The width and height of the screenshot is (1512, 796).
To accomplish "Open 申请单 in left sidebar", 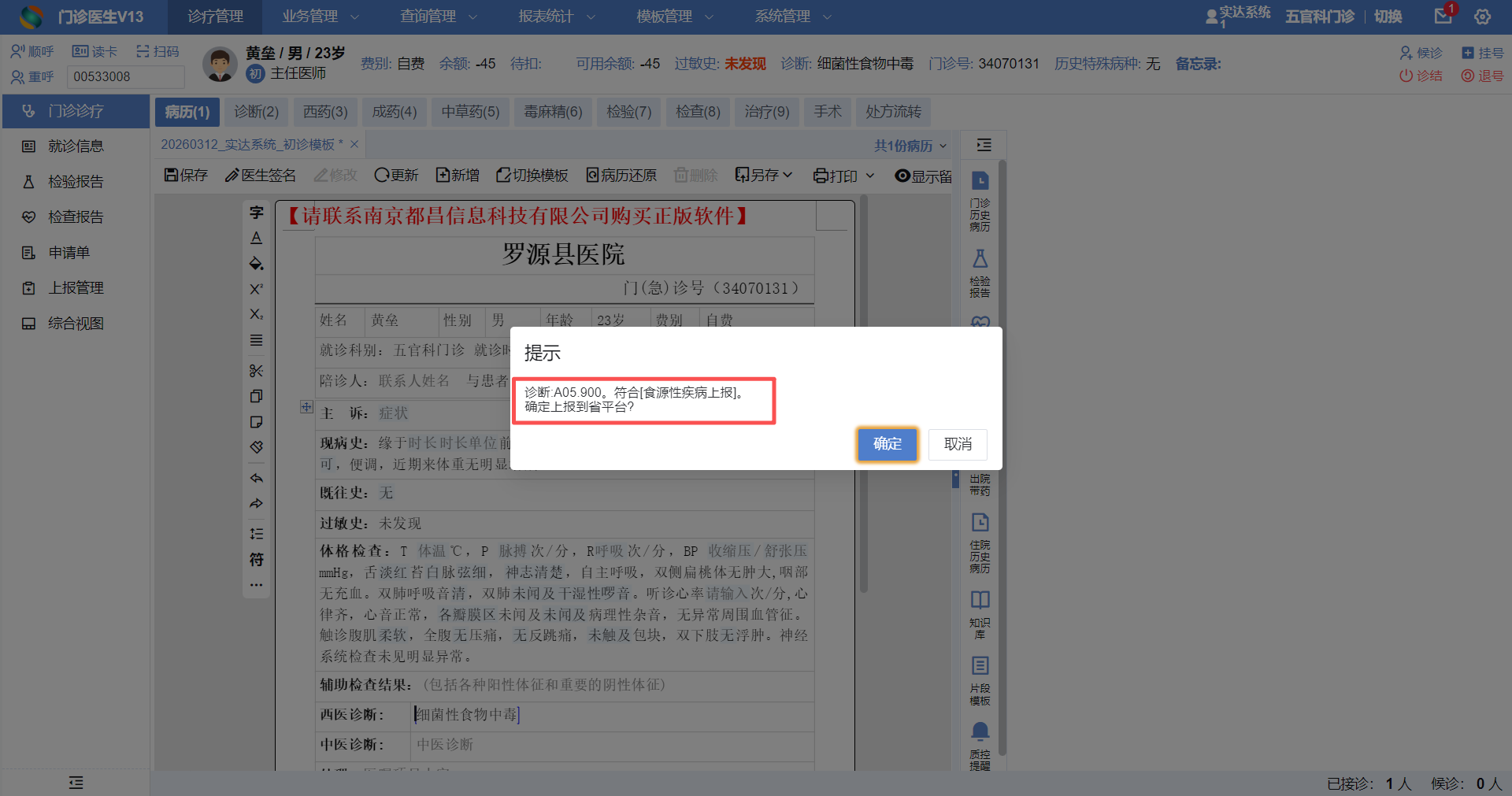I will coord(76,253).
